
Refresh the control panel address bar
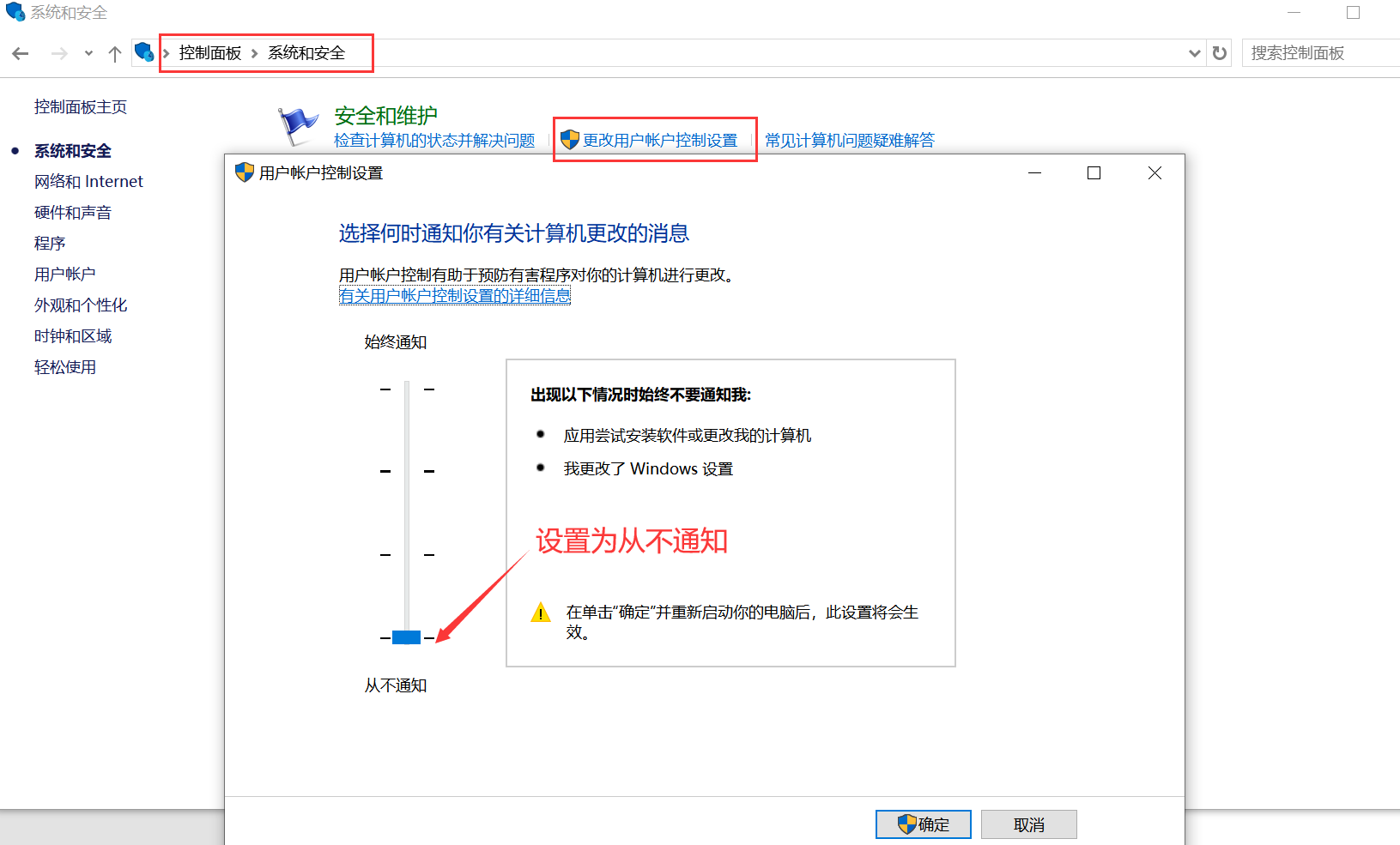[1219, 53]
